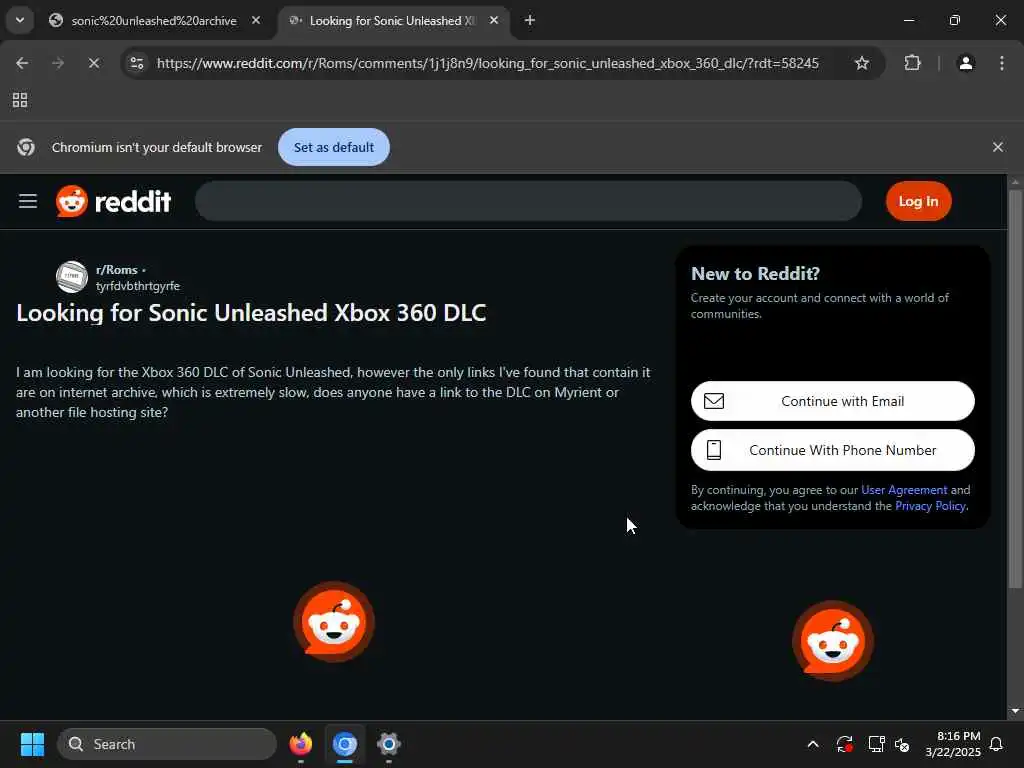Open the muted volume tray icon
This screenshot has width=1024, height=768.
tap(903, 744)
